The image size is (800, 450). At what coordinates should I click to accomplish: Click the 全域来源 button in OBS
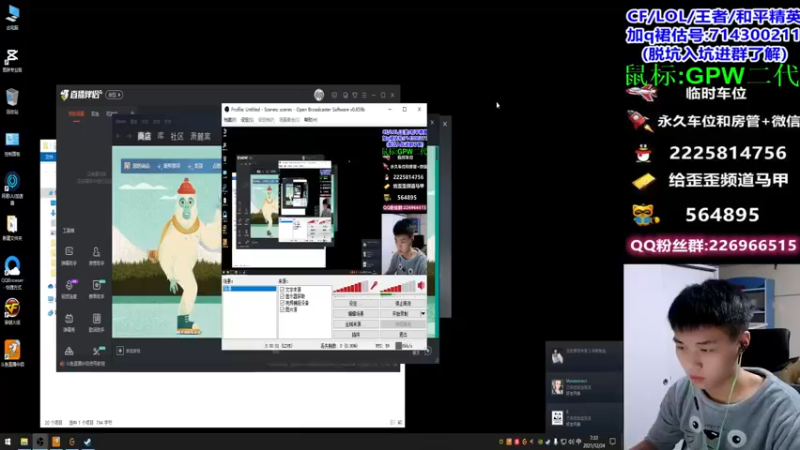point(356,324)
